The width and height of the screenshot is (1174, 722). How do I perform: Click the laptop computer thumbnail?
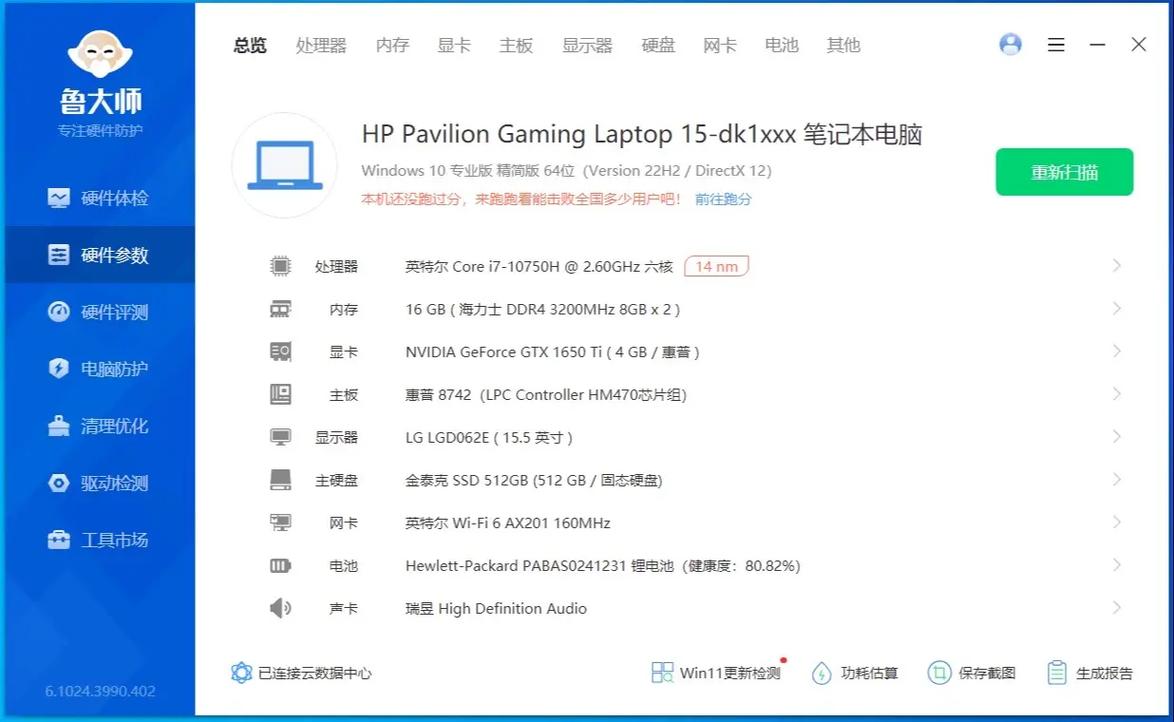pyautogui.click(x=285, y=166)
